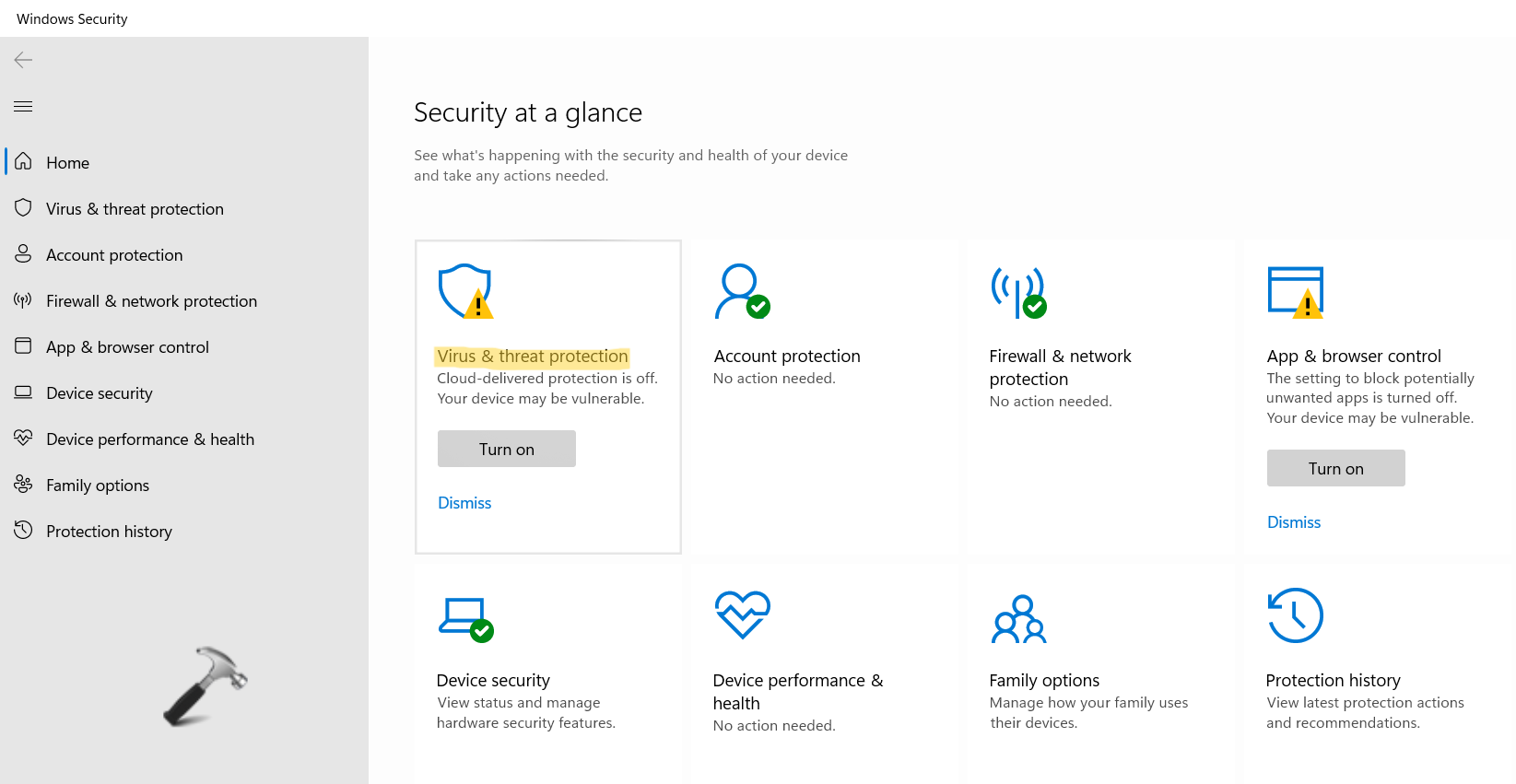Turn on App & browser control setting
1516x784 pixels.
[1335, 468]
